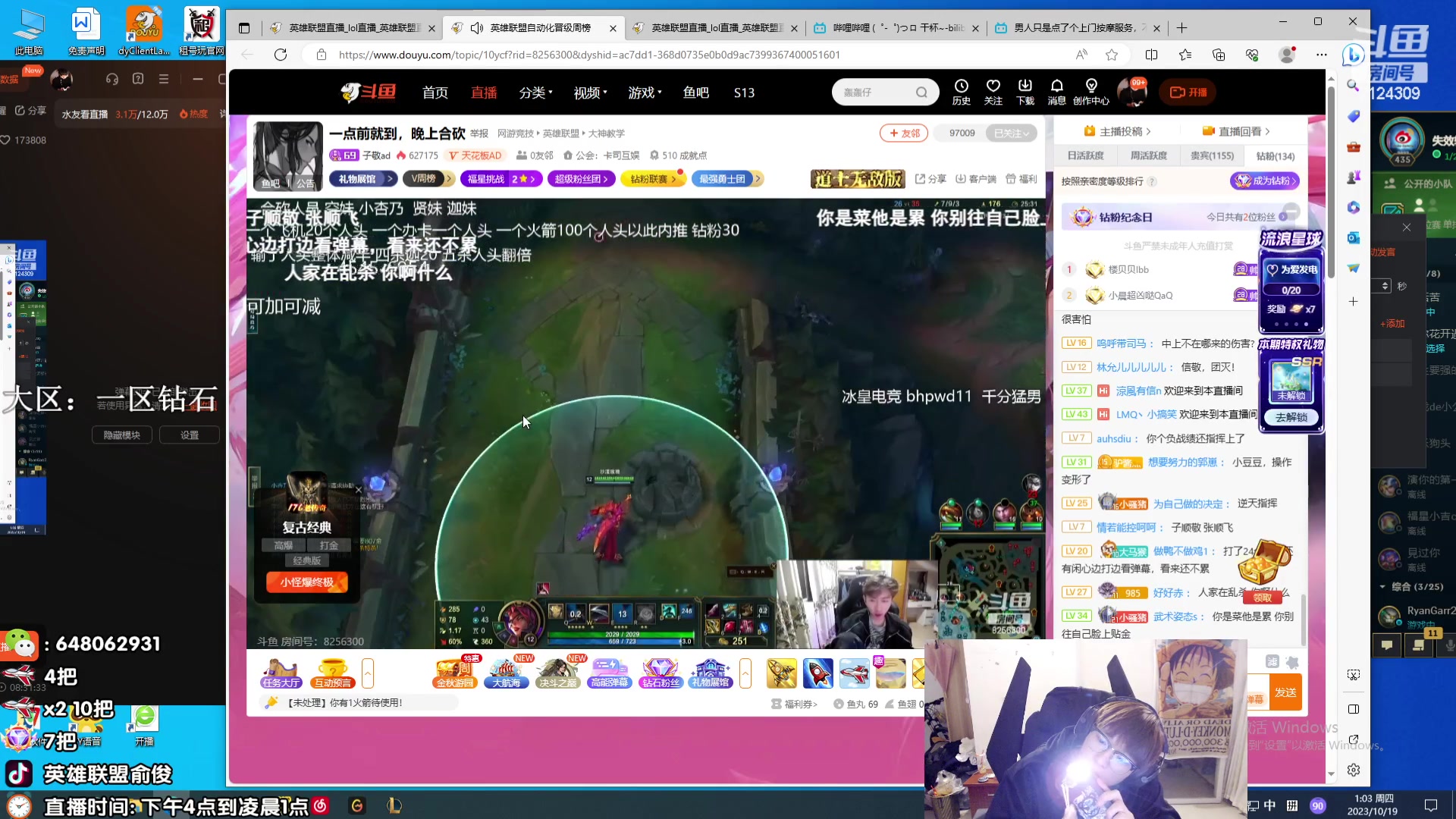The height and width of the screenshot is (819, 1456).
Task: Select the red airplane gift
Action: coord(854,673)
